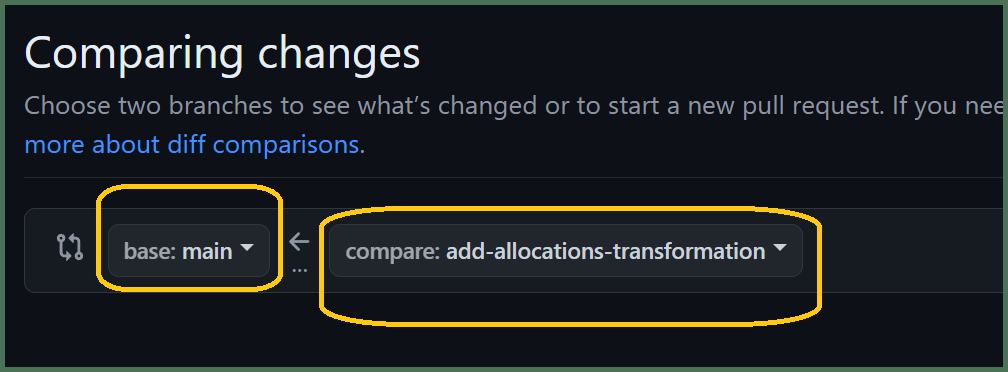Click the divider line below the description
The image size is (1008, 372).
pos(514,177)
